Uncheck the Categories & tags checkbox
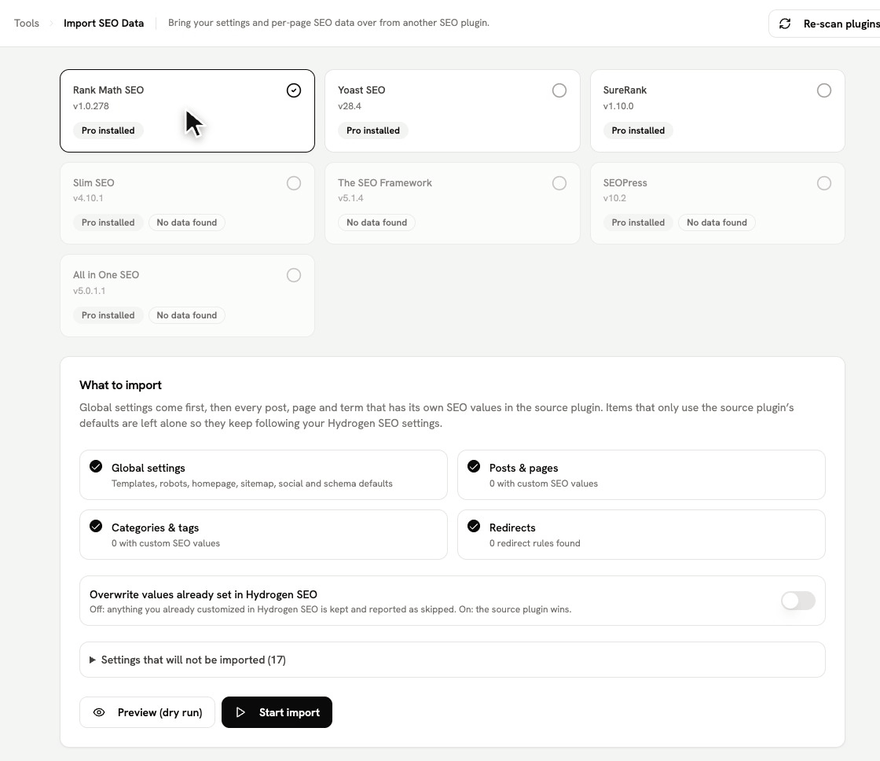This screenshot has width=880, height=761. coord(96,526)
